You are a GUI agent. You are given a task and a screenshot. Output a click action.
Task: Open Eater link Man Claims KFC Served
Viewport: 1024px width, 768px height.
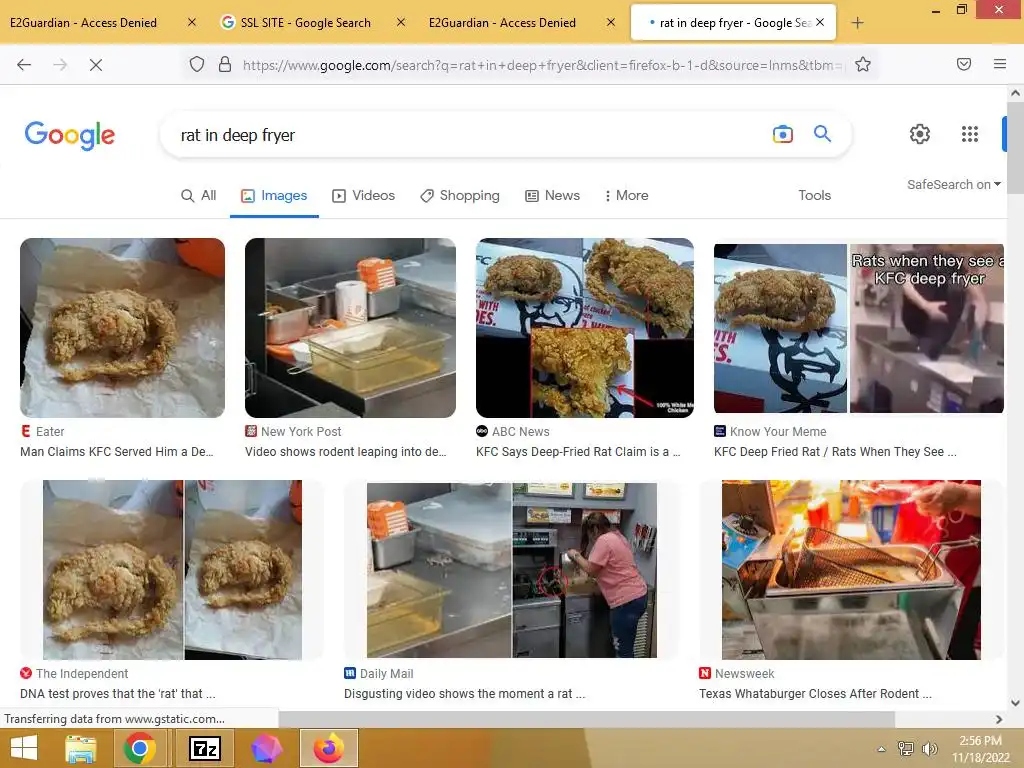pos(117,452)
